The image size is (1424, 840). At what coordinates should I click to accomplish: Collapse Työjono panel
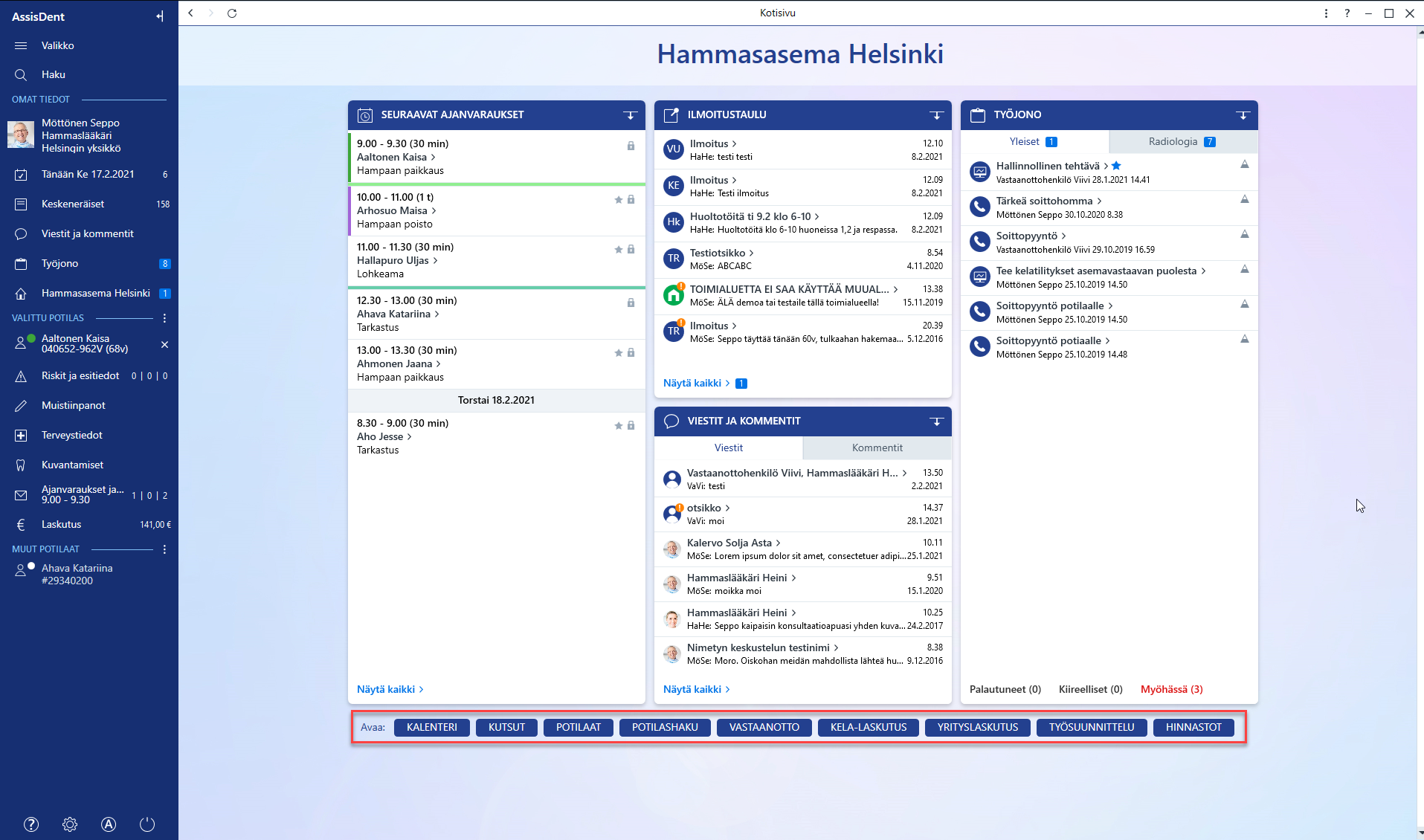point(1243,114)
